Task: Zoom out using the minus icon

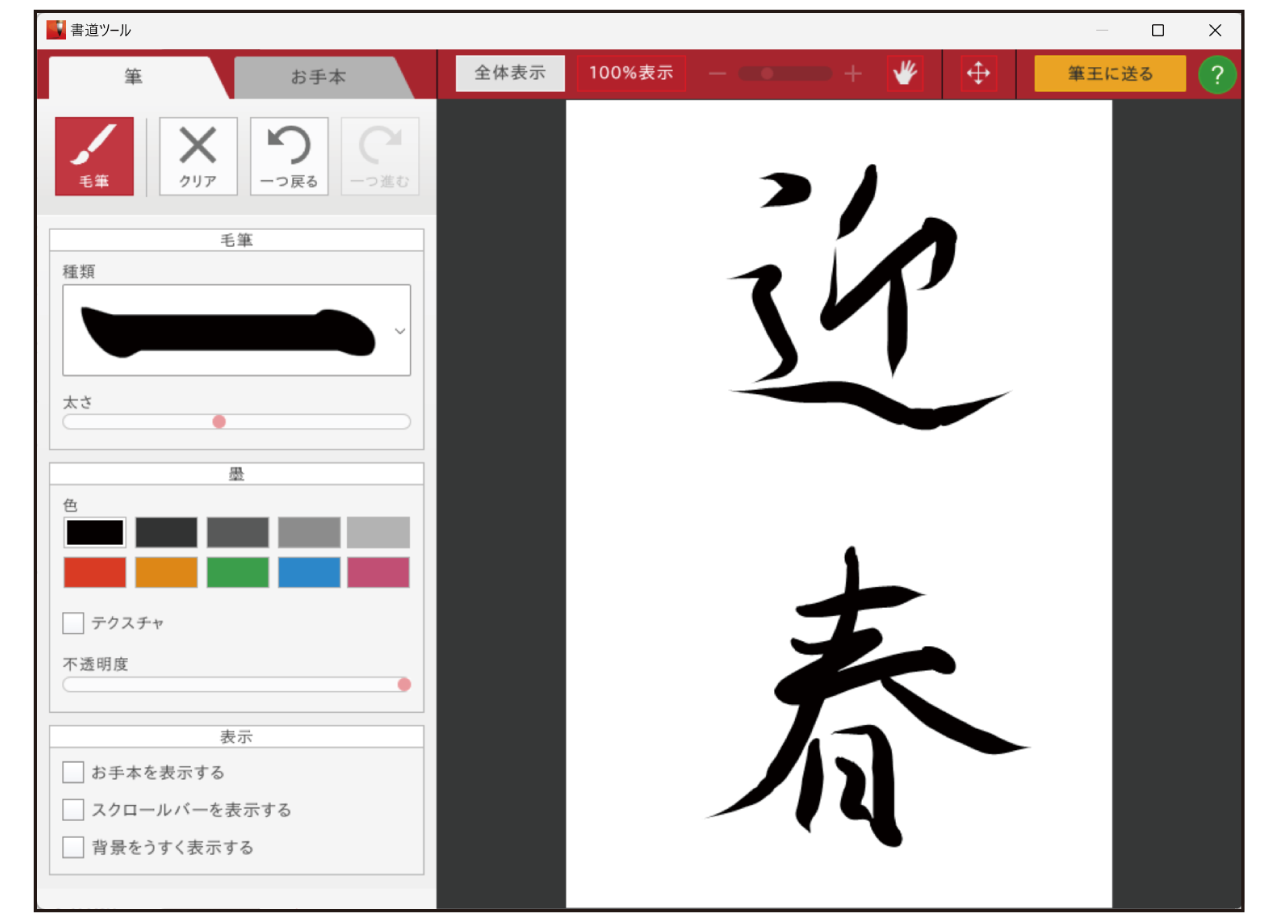Action: pyautogui.click(x=716, y=73)
